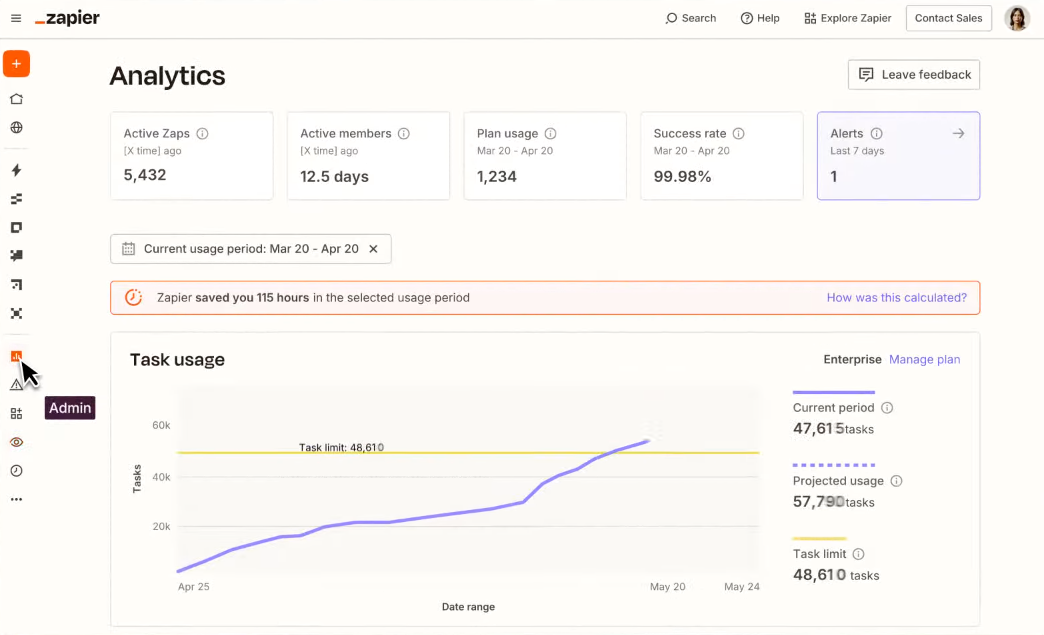The image size is (1044, 635).
Task: Show info for Plan usage
Action: [x=550, y=133]
